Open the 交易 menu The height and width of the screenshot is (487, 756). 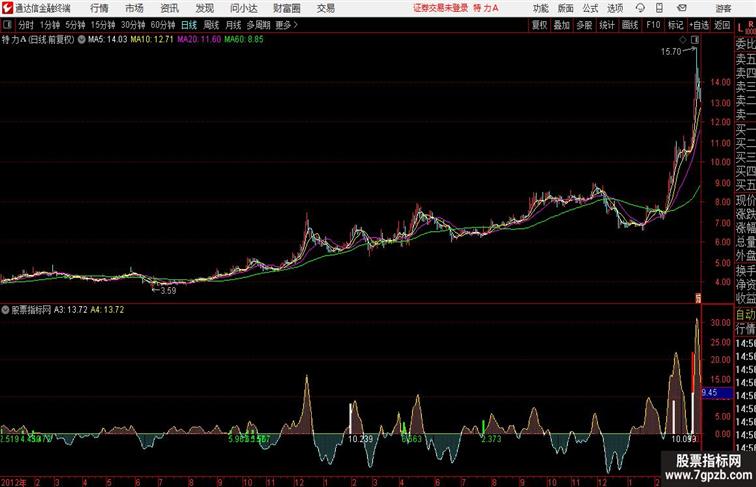[x=326, y=8]
